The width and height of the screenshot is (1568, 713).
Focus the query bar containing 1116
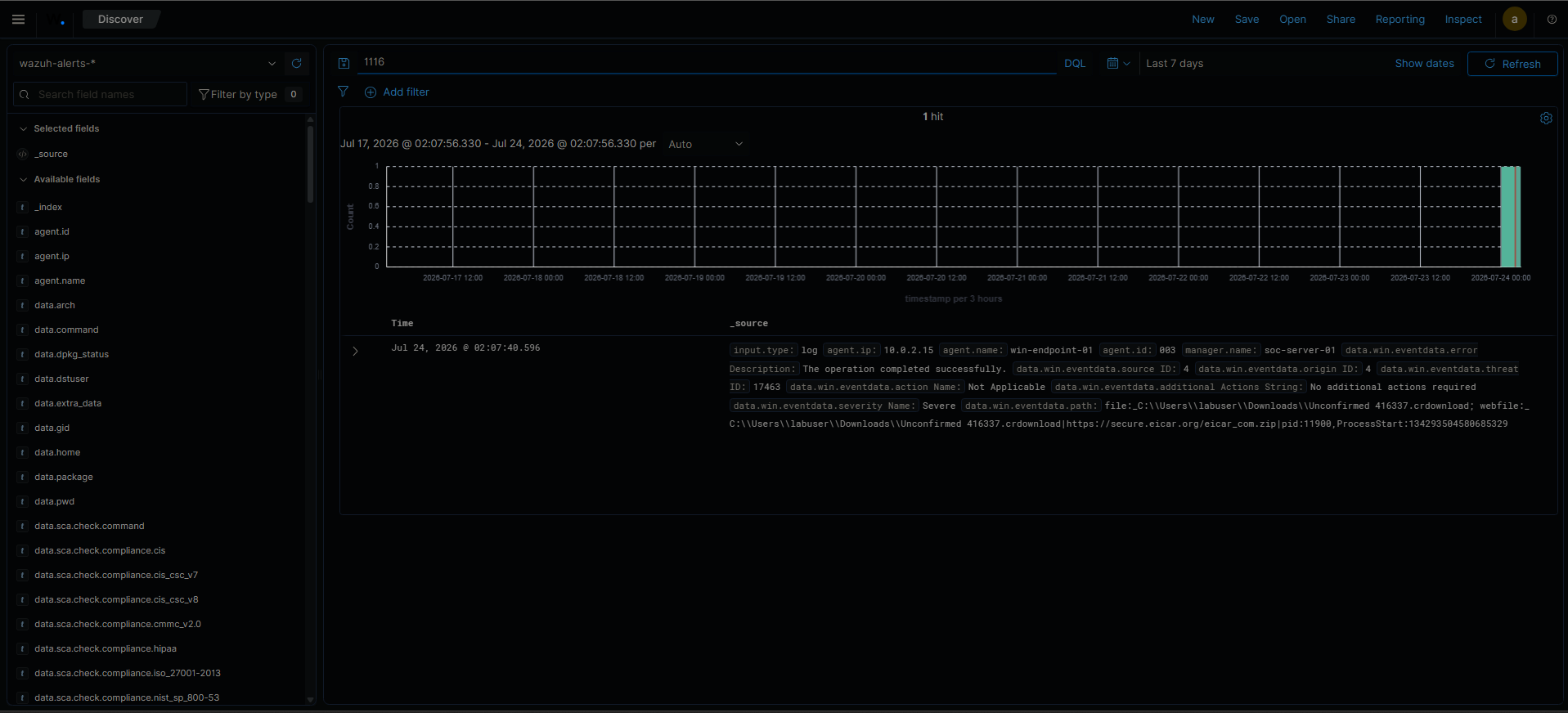click(708, 62)
